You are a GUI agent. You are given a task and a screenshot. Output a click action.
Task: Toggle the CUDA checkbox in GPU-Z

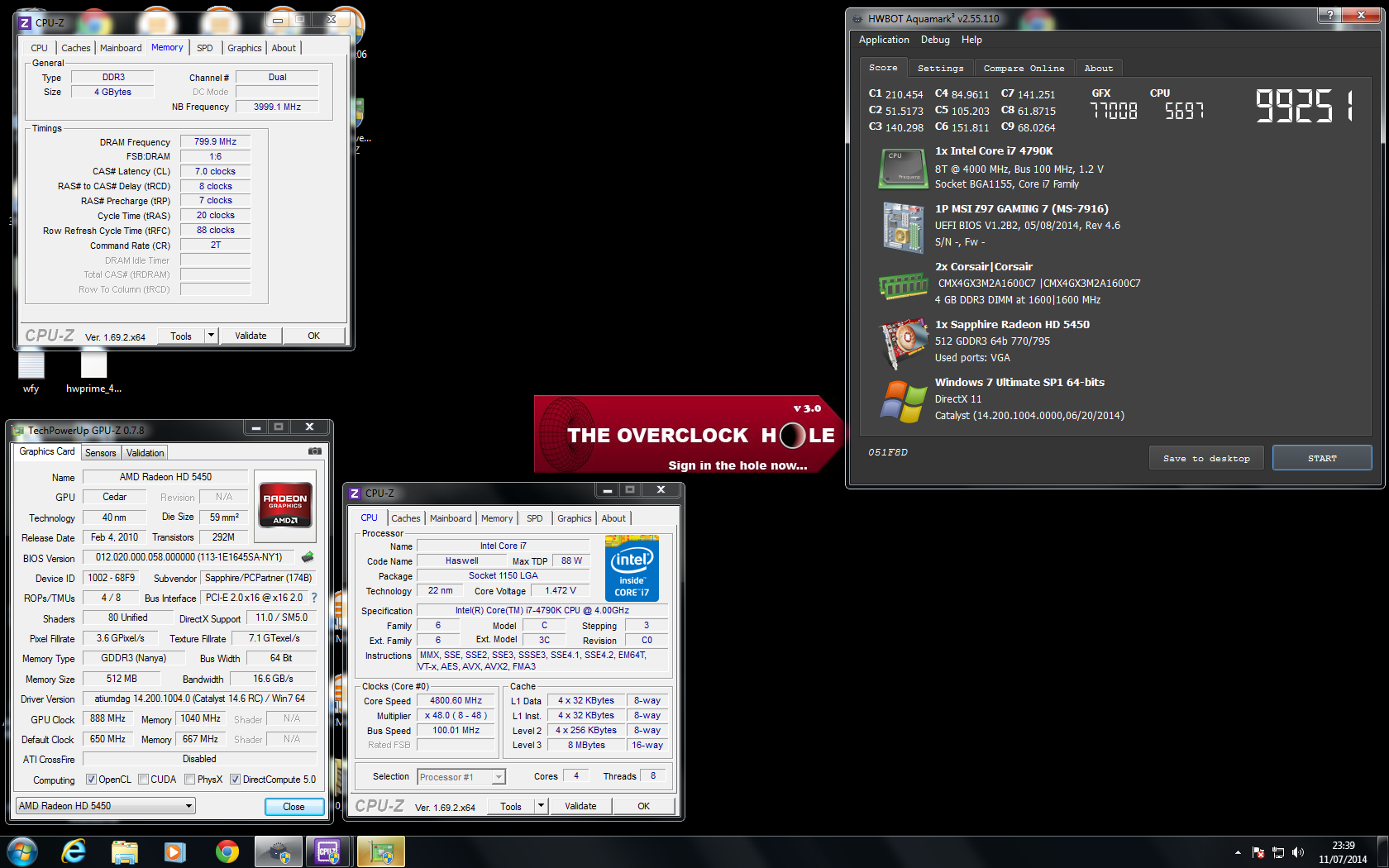(144, 780)
